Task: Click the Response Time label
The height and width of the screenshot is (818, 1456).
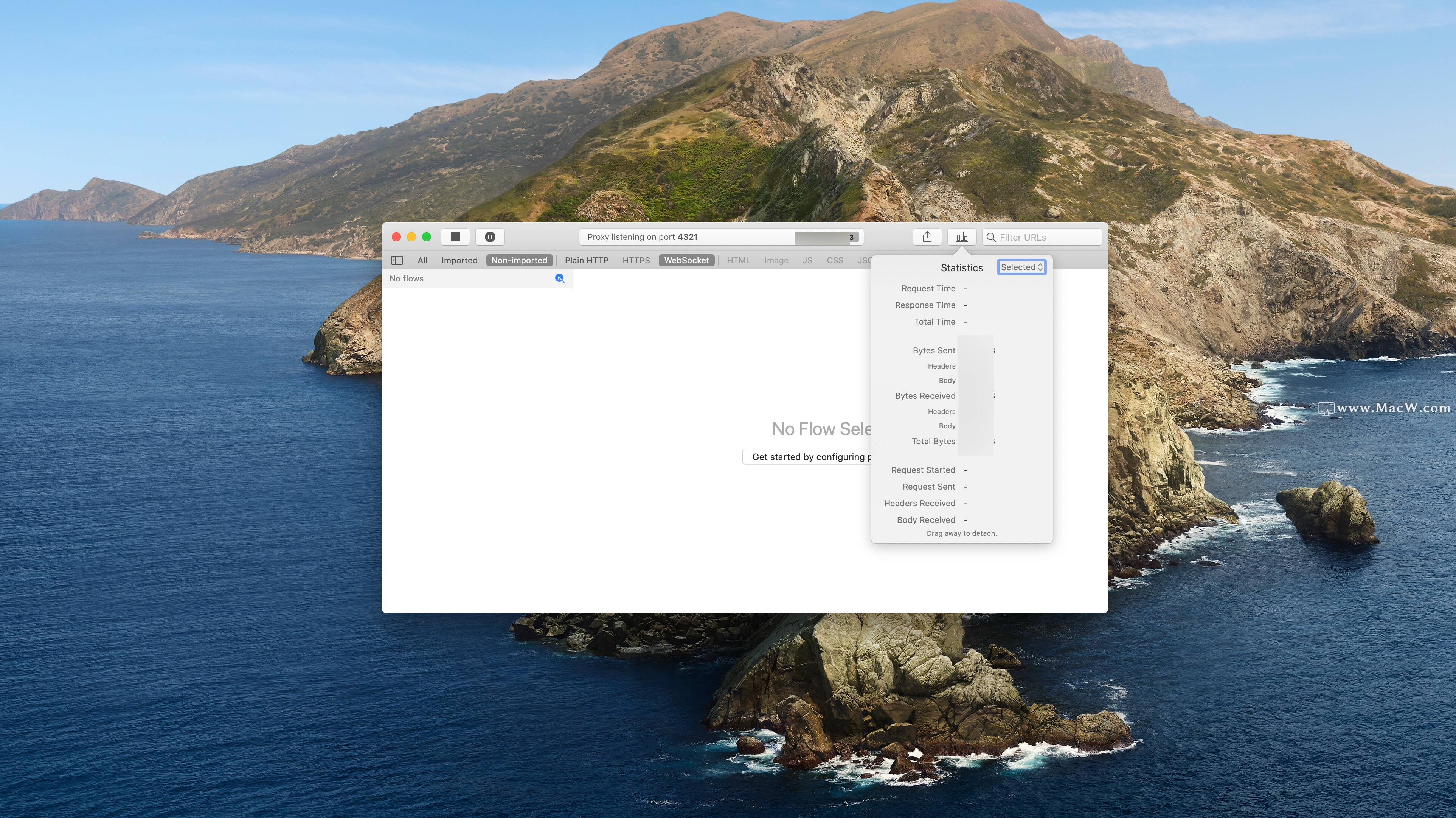Action: pos(925,305)
